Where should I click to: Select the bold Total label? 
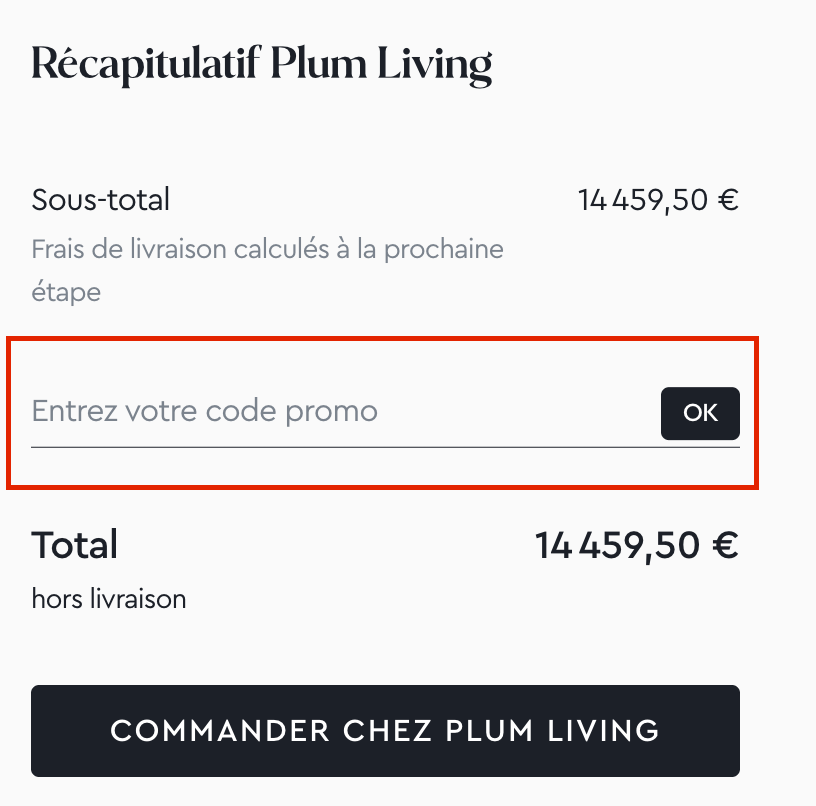coord(75,545)
